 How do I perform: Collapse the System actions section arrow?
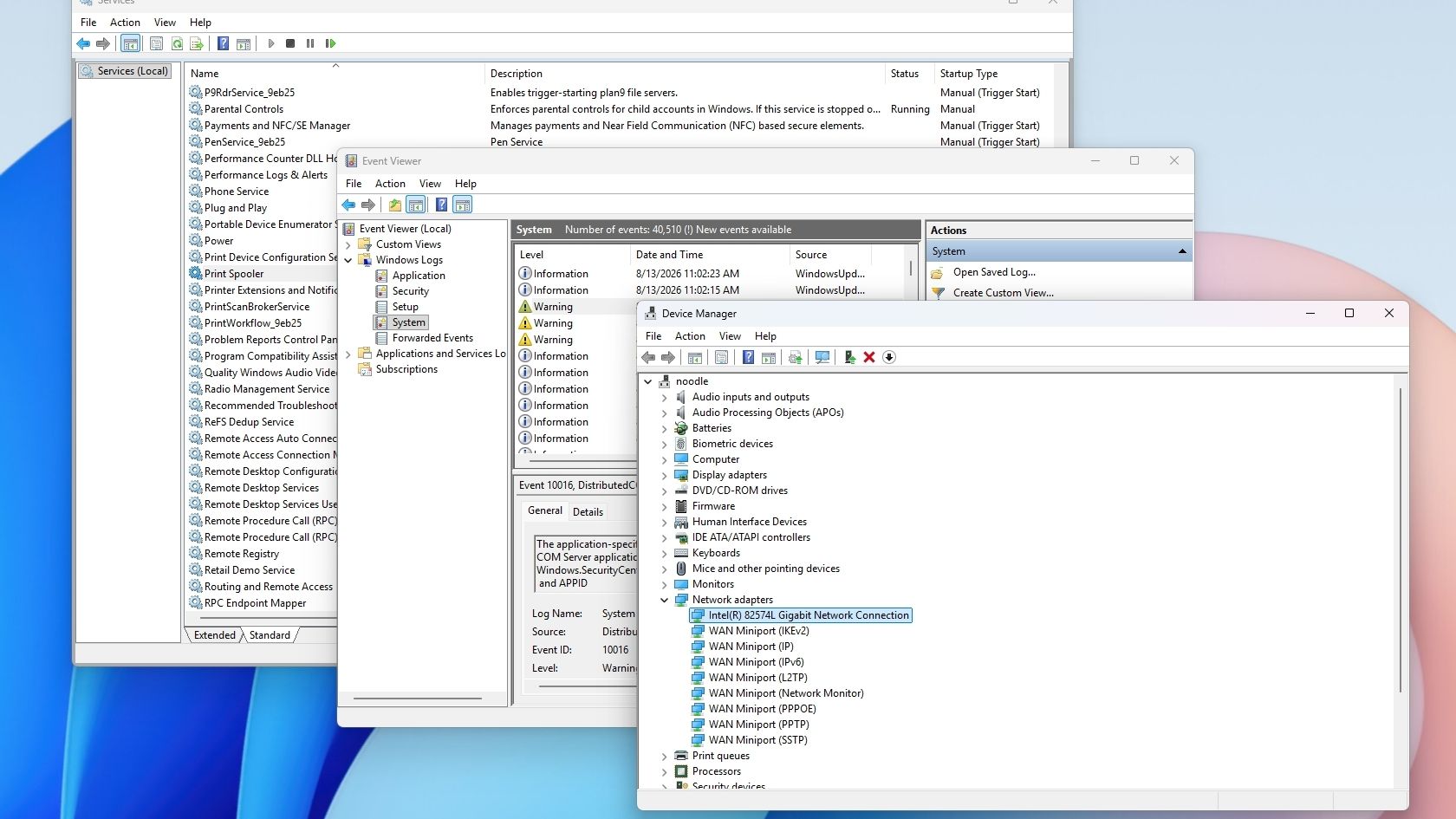[x=1182, y=251]
